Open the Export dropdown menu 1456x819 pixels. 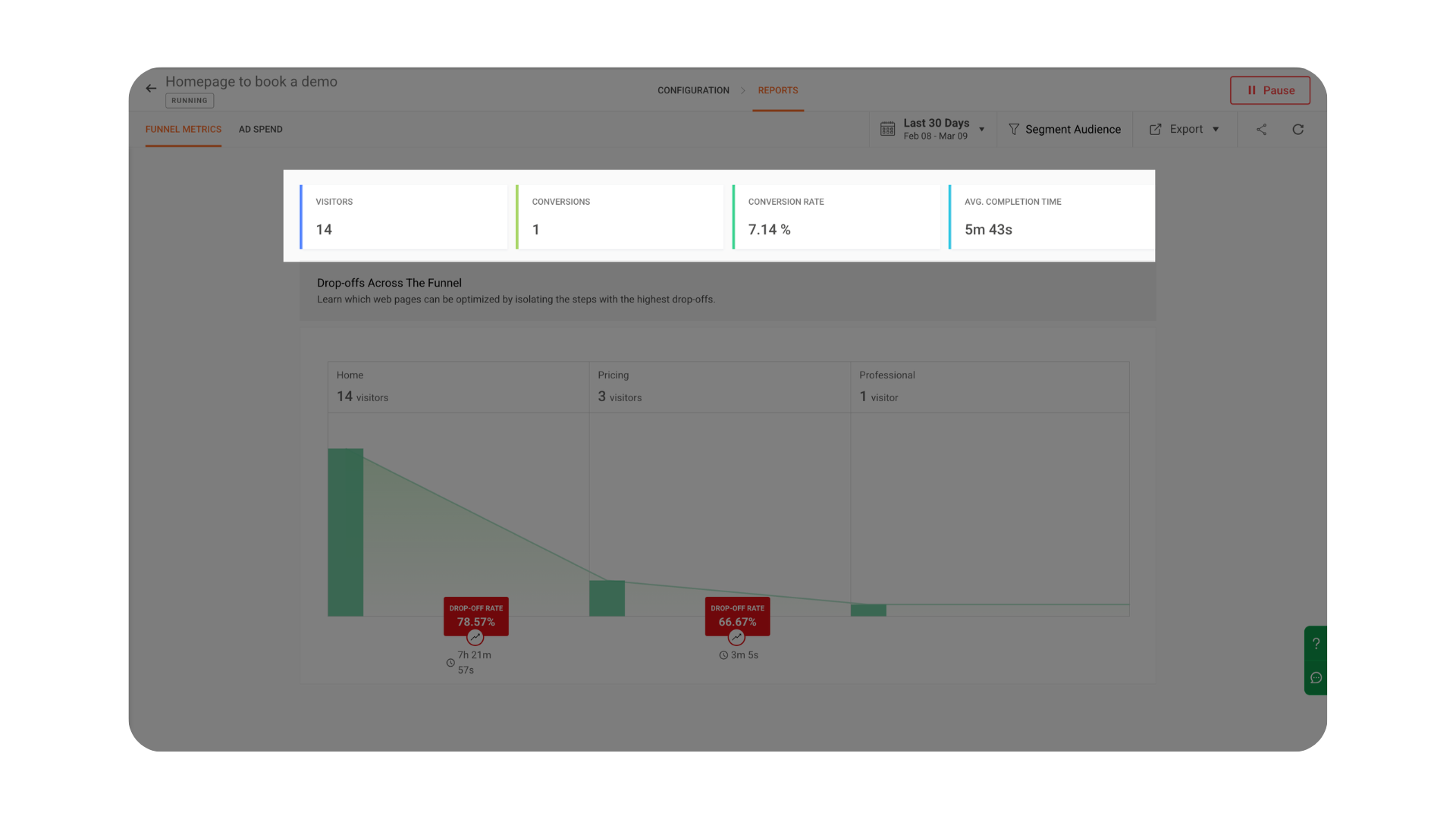pyautogui.click(x=1185, y=130)
